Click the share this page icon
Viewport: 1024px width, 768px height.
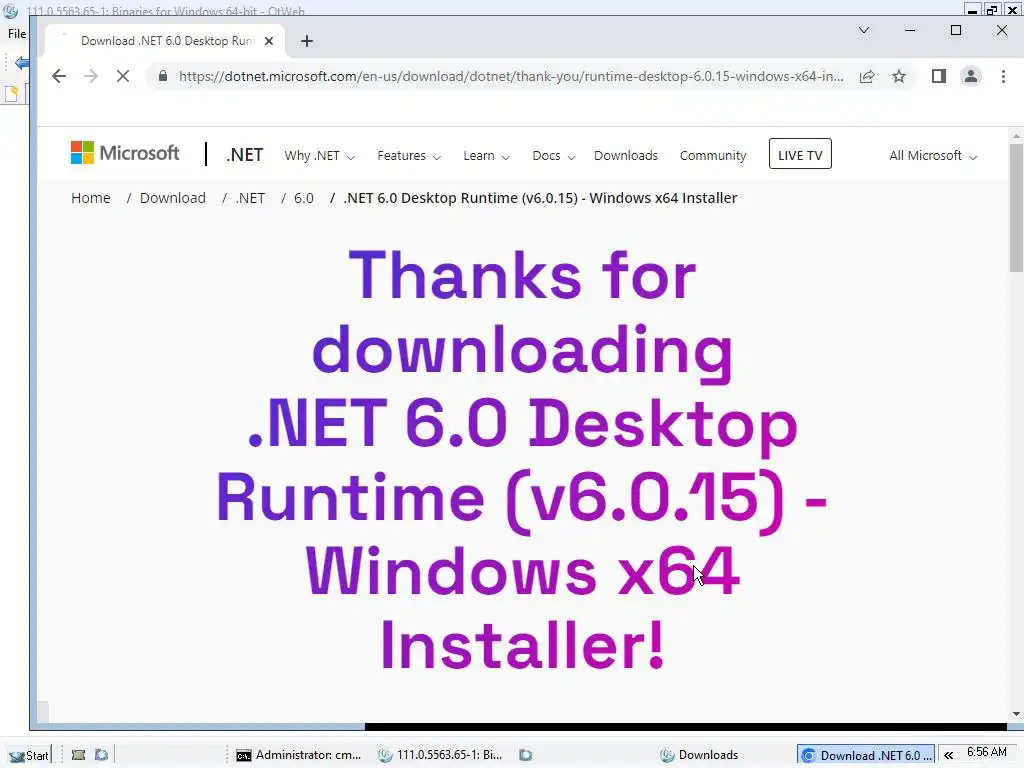tap(867, 76)
